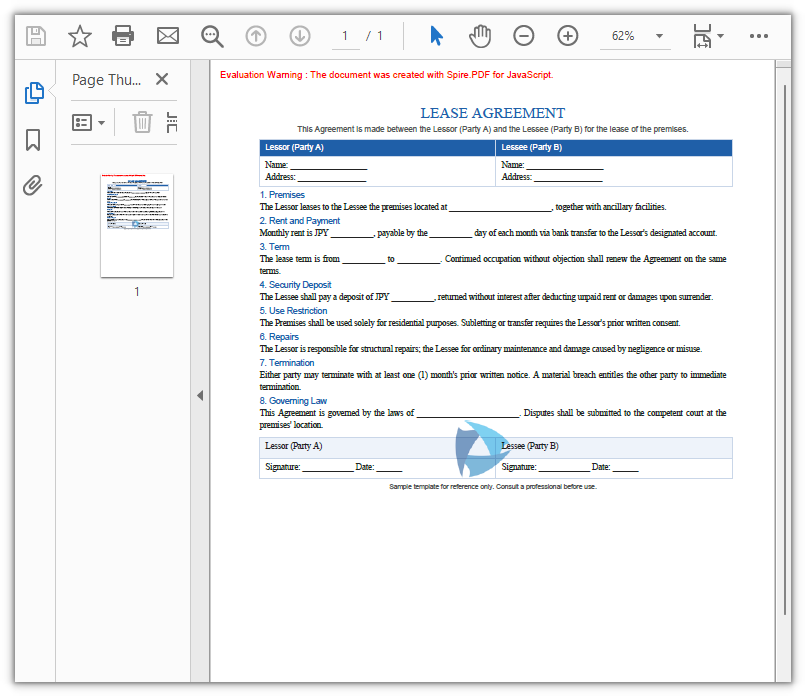Click the '6. Repairs' heading
Viewport: 806px width, 697px height.
(x=279, y=337)
